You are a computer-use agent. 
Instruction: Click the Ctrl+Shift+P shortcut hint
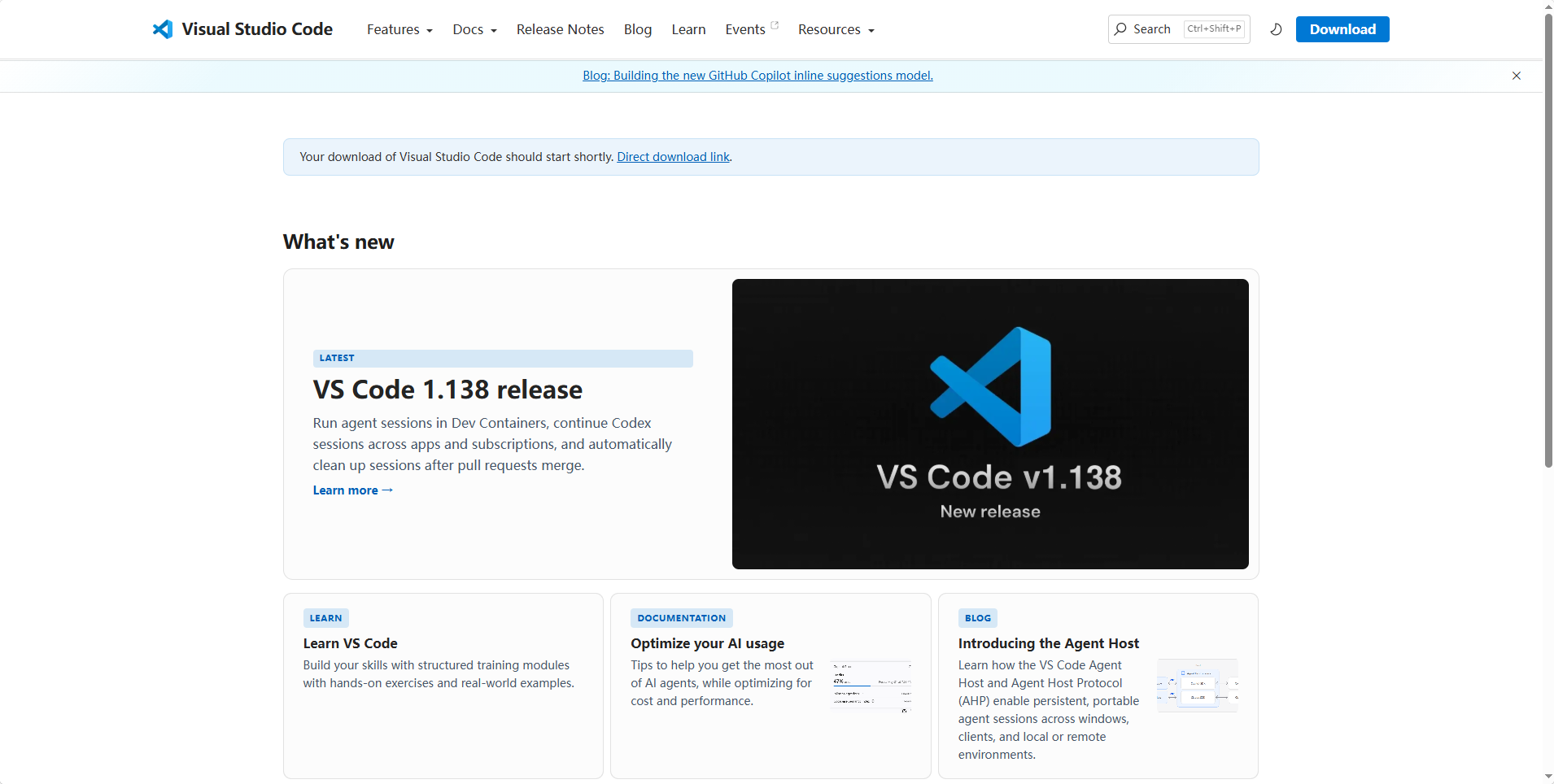(1215, 29)
